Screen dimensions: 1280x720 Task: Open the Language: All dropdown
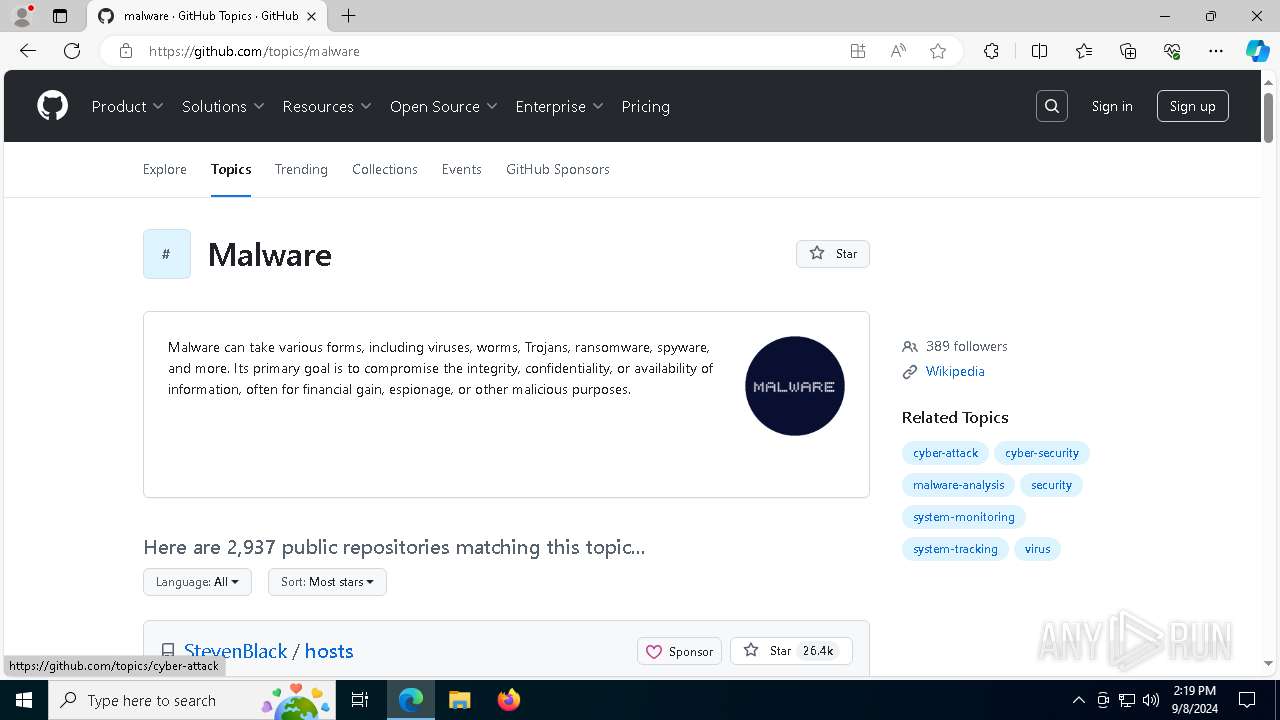point(197,582)
